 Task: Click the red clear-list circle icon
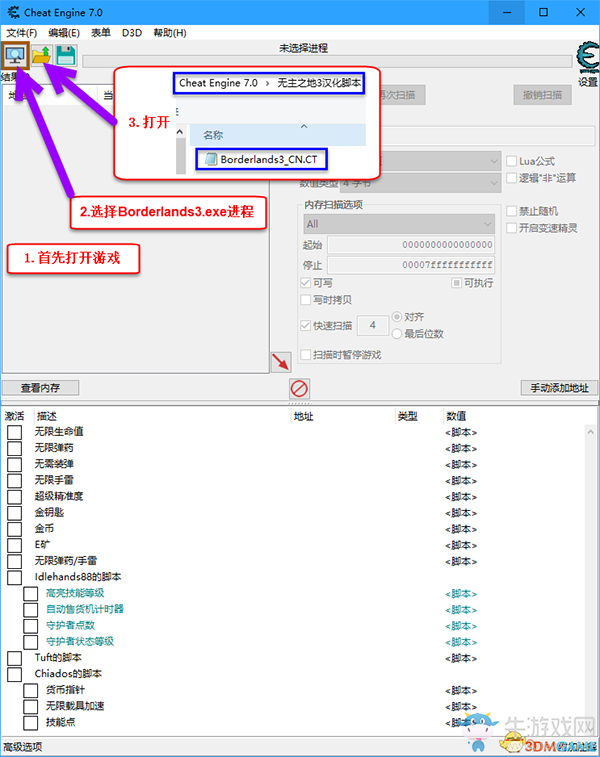point(299,388)
